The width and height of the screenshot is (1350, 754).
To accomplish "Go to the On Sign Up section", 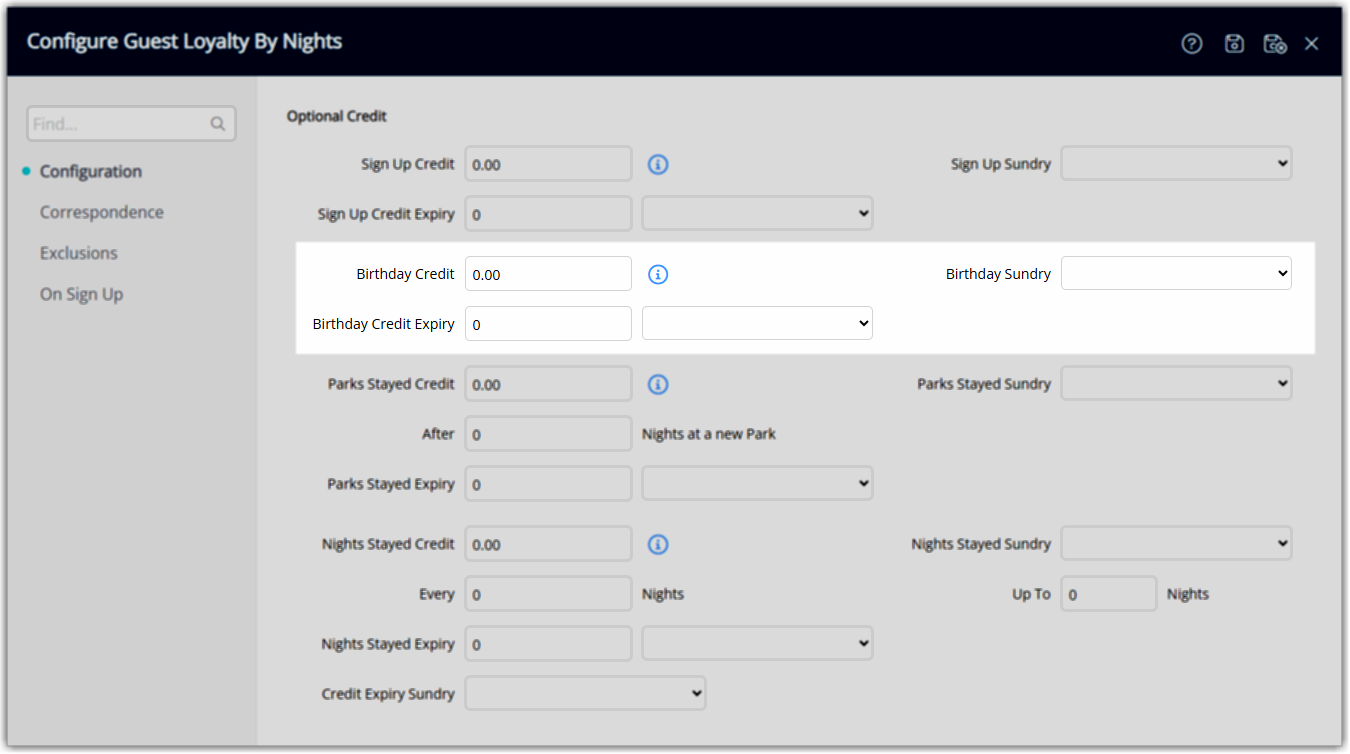I will [x=82, y=294].
